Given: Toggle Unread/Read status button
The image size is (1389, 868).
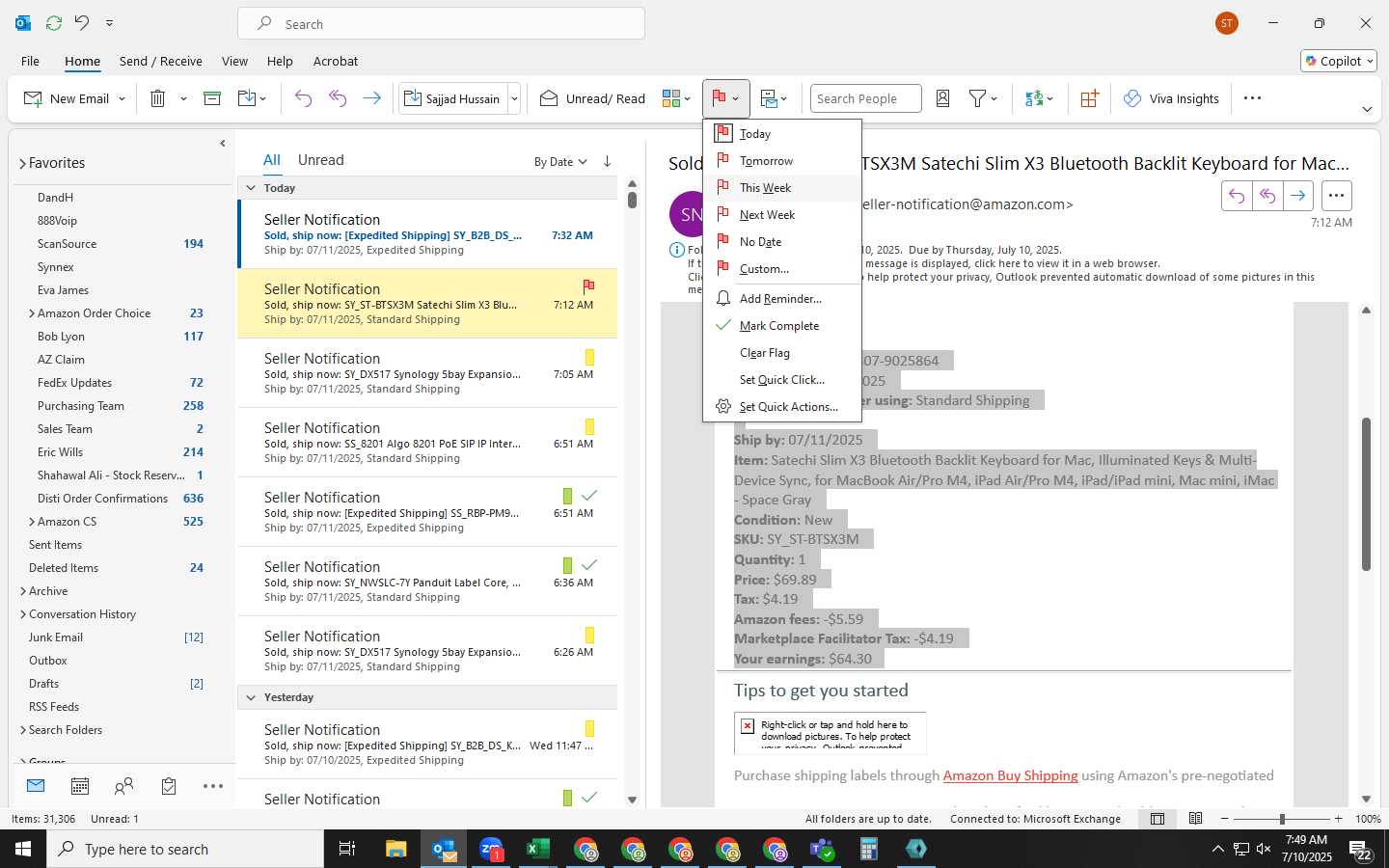Looking at the screenshot, I should (x=592, y=98).
